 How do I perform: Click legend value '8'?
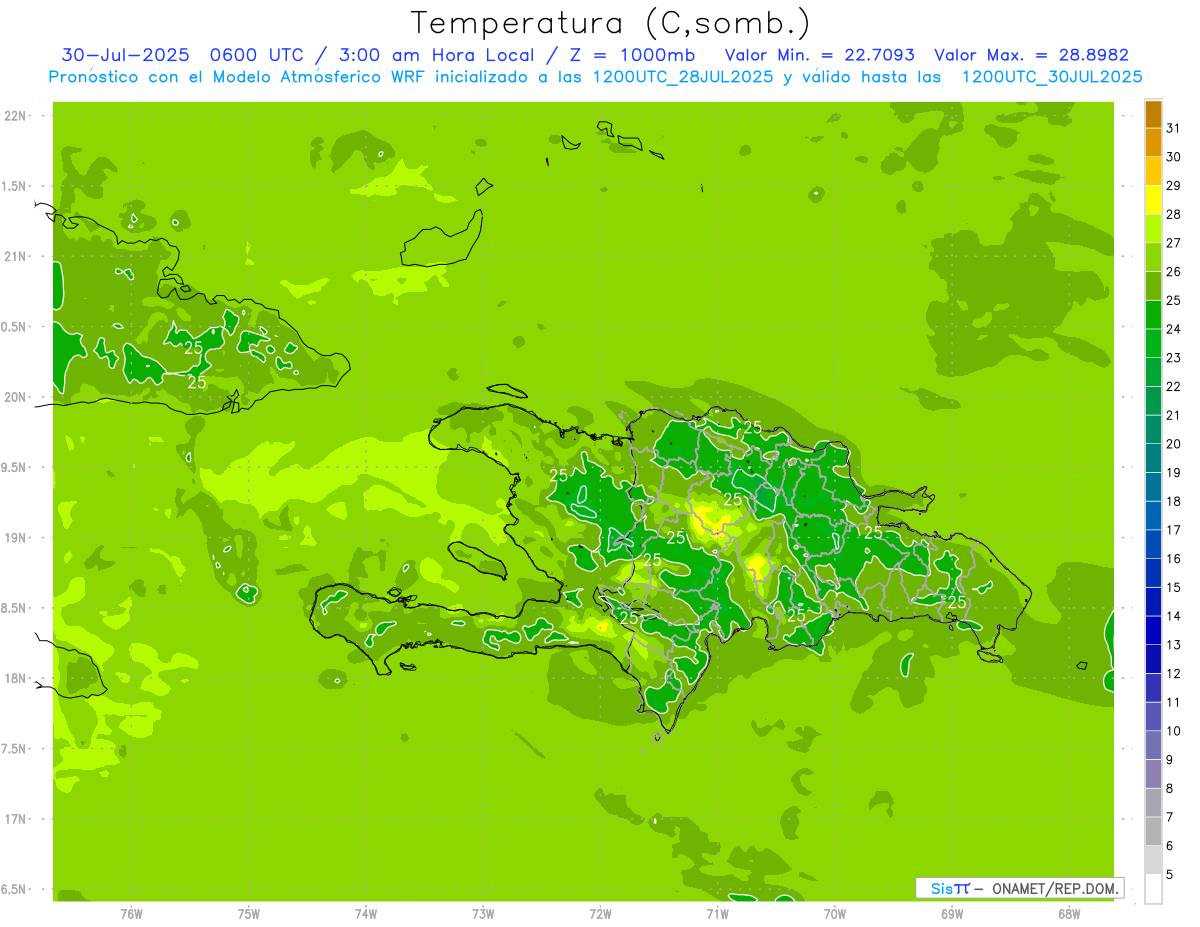point(1169,788)
